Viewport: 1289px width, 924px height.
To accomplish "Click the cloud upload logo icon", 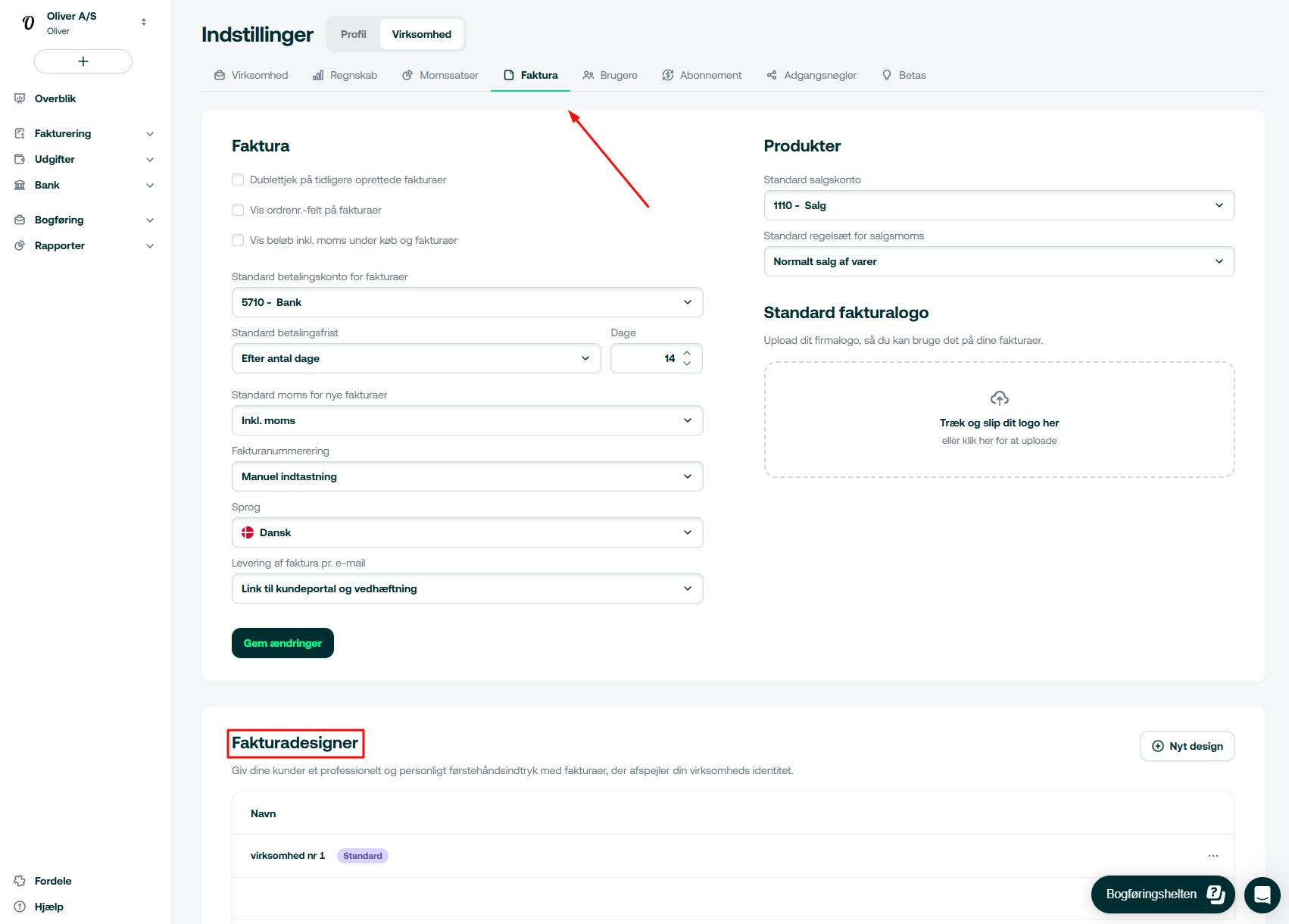I will click(999, 398).
